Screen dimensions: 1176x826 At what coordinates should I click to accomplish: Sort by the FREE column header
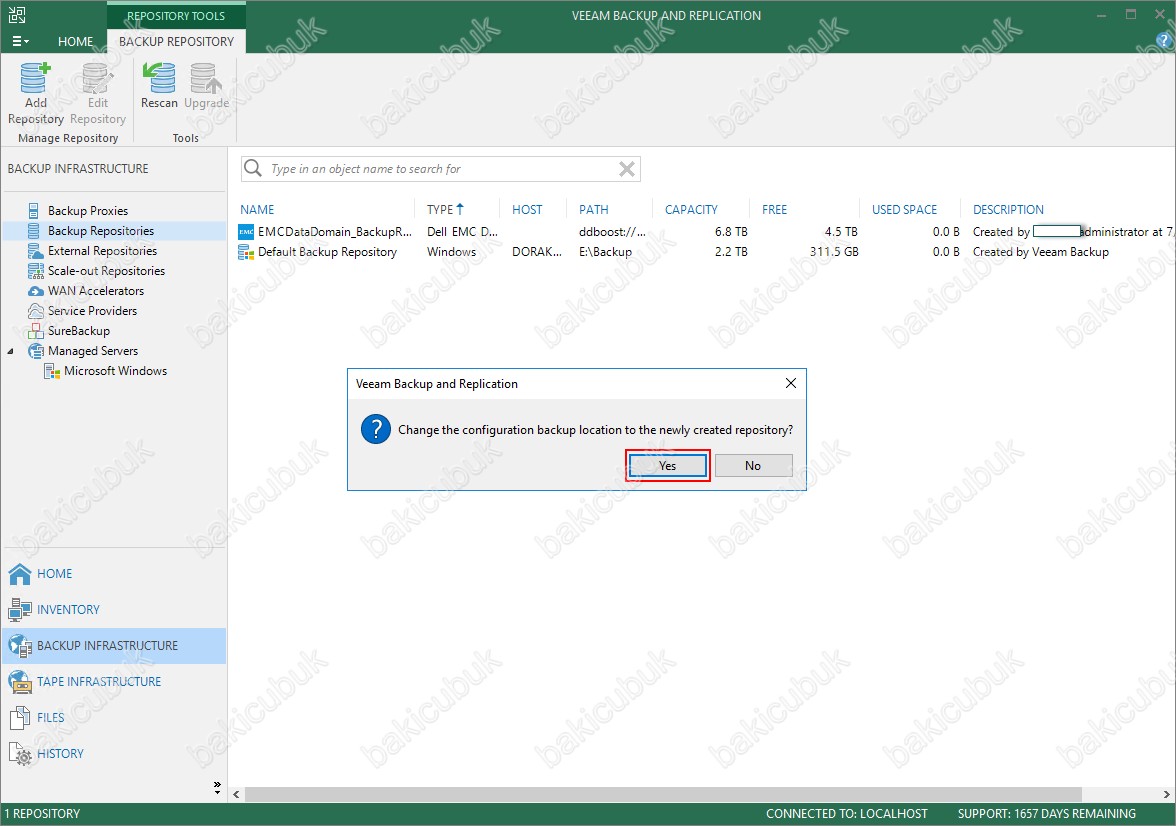[774, 210]
